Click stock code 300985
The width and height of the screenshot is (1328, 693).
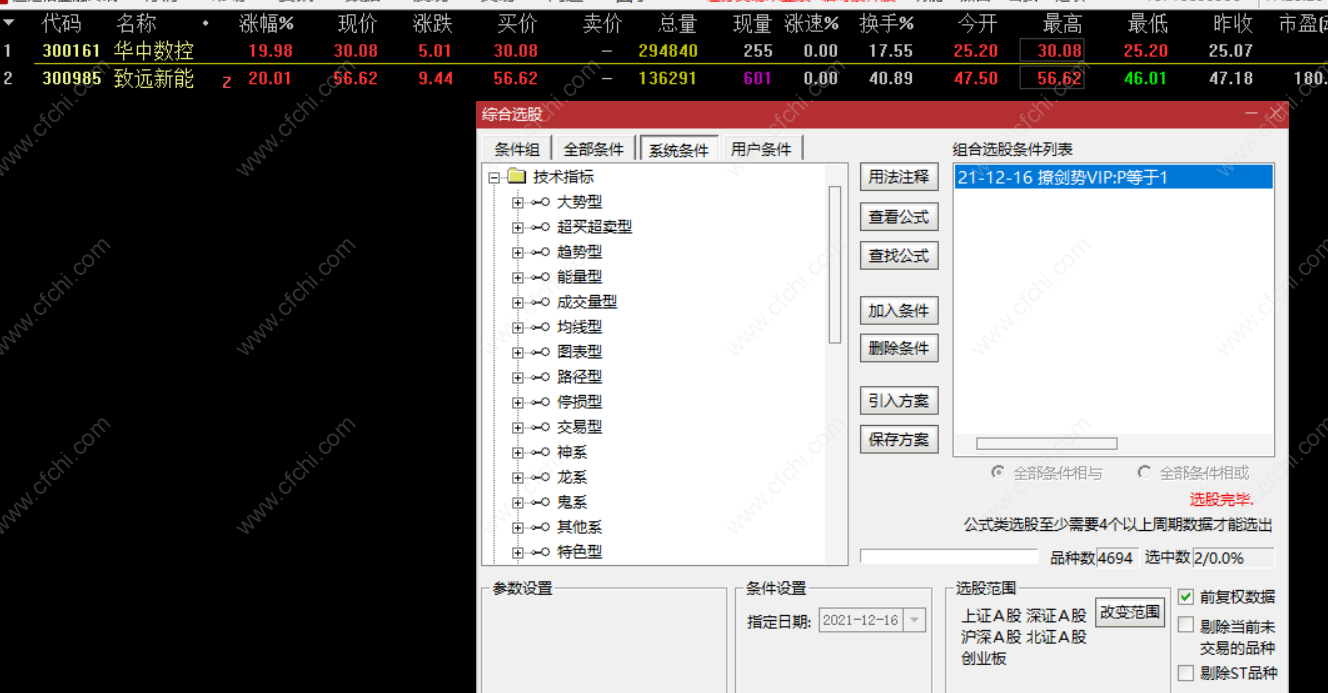point(71,78)
